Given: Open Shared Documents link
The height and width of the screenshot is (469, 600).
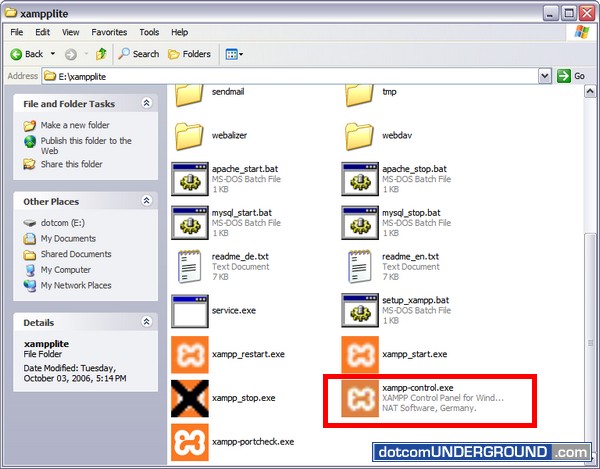Looking at the screenshot, I should click(x=76, y=254).
